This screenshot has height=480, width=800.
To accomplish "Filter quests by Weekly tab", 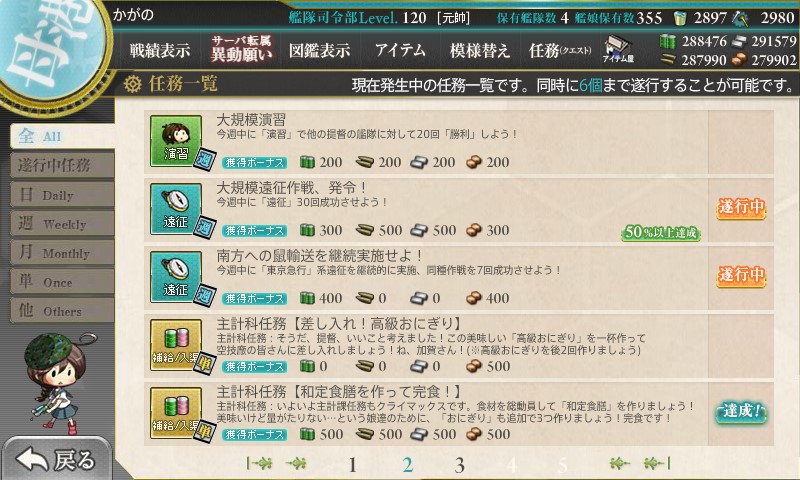I will [x=62, y=223].
